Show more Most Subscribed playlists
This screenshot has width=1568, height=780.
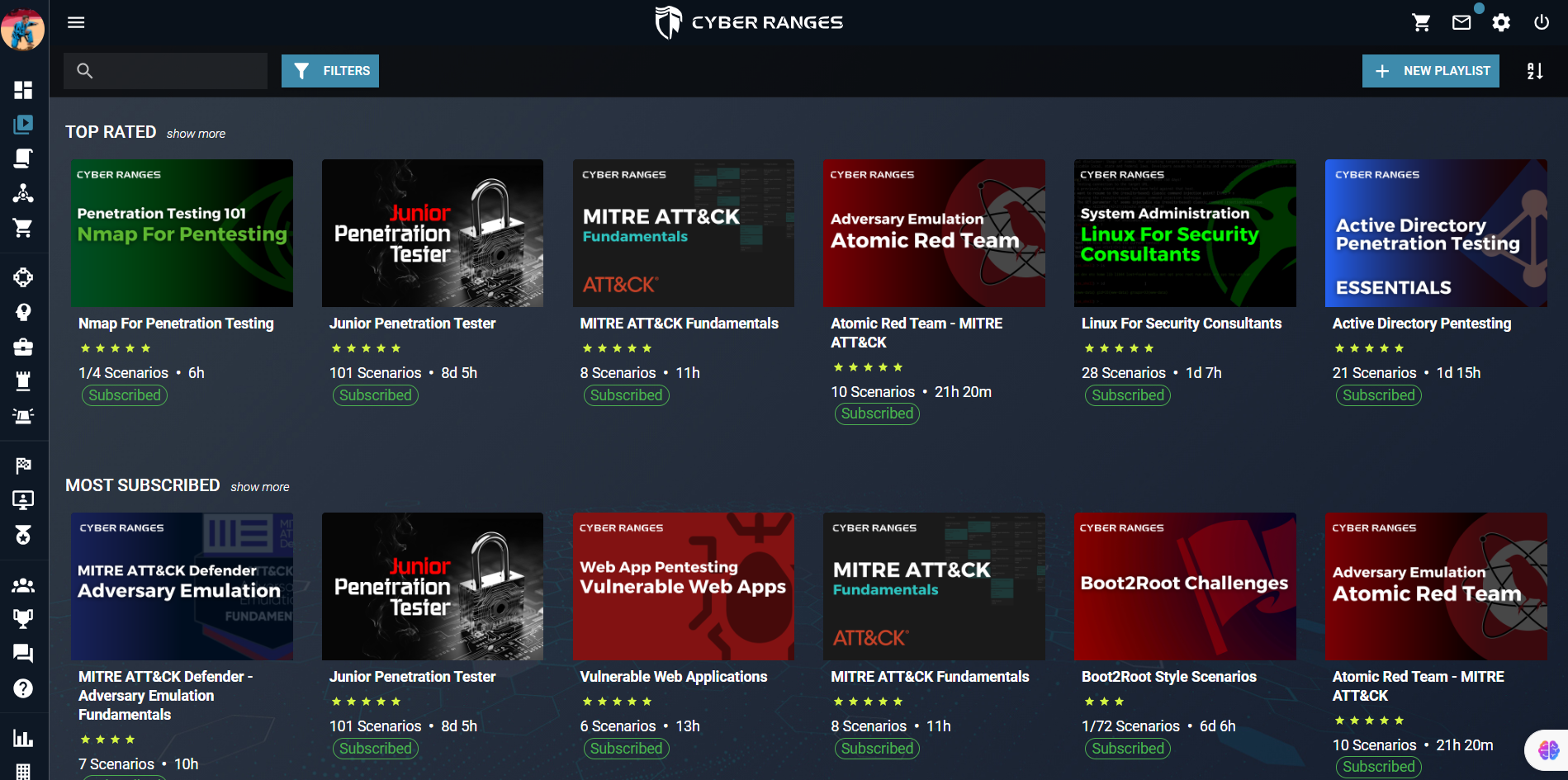[260, 487]
